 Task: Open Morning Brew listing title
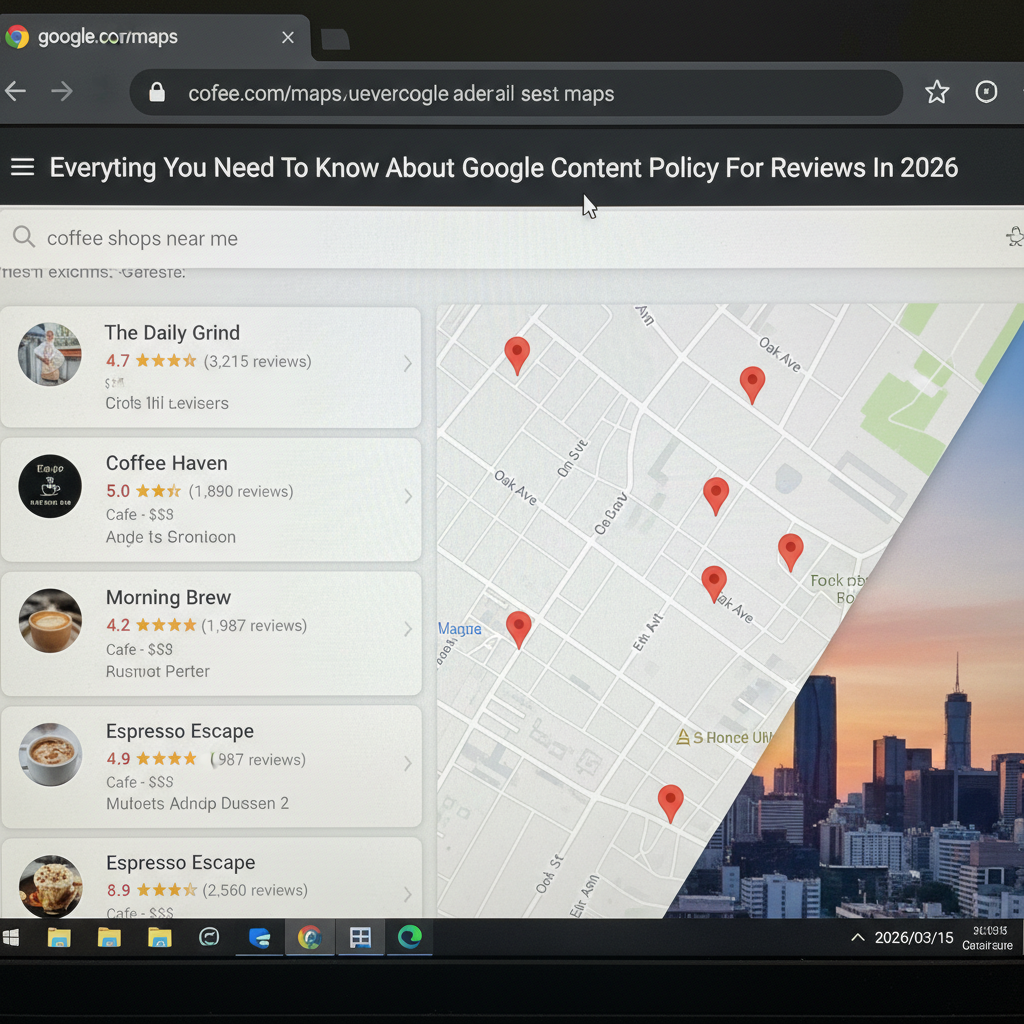point(168,598)
